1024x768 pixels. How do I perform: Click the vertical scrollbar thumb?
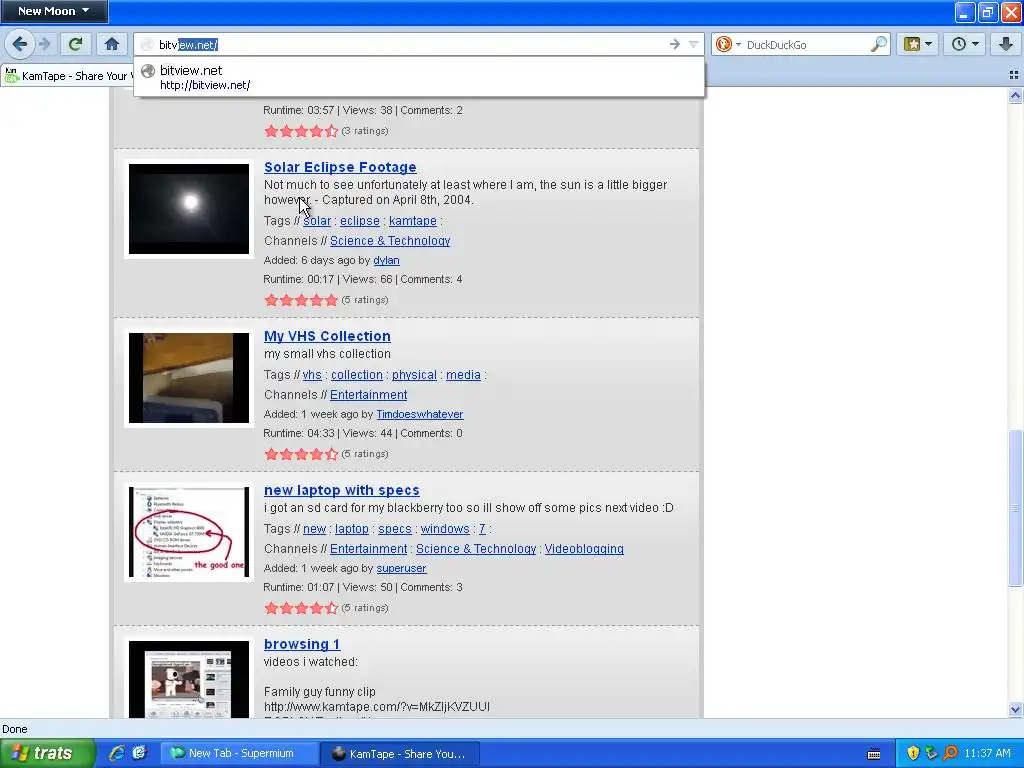click(1015, 508)
